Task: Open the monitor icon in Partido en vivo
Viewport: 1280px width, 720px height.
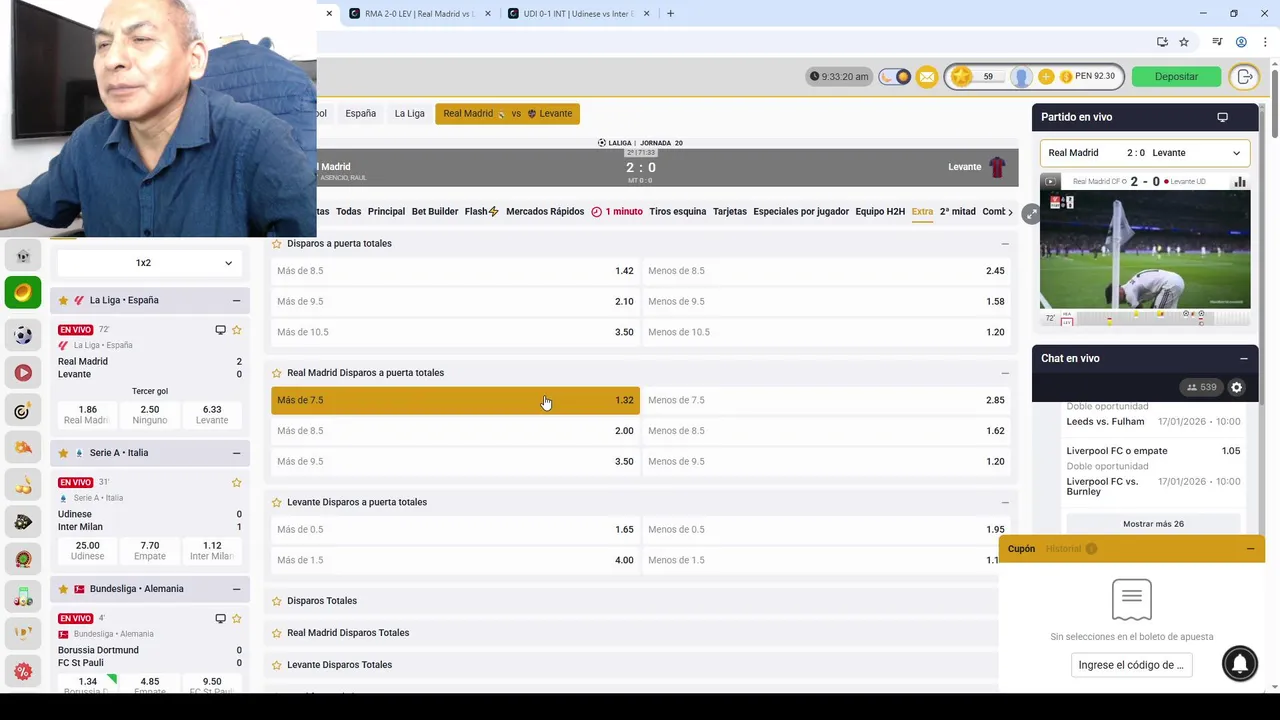Action: (1222, 117)
